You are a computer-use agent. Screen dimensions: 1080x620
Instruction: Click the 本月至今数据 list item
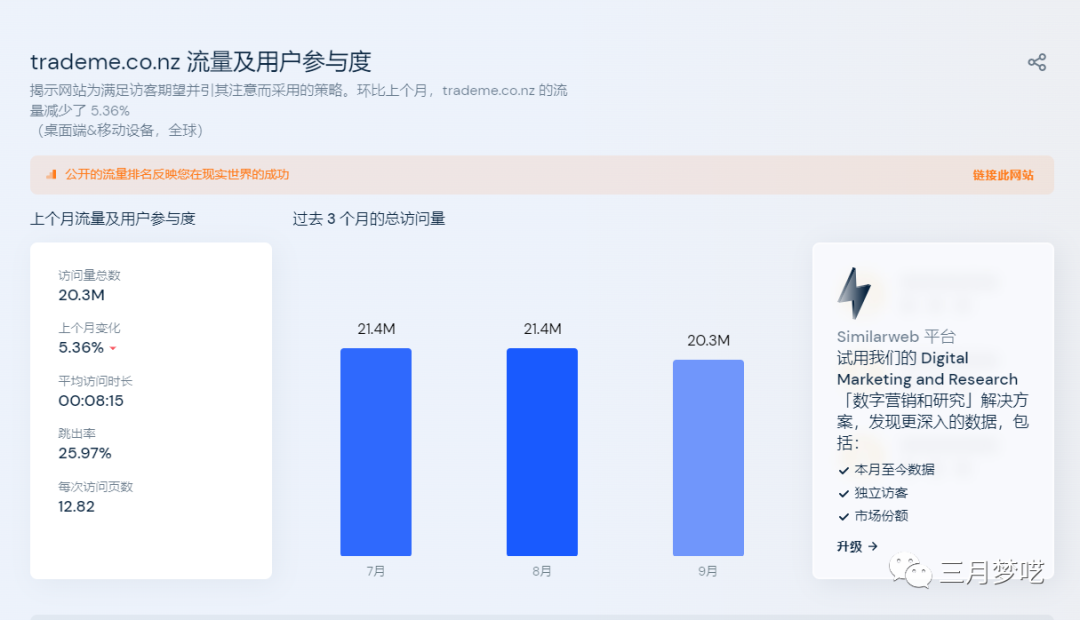pyautogui.click(x=894, y=470)
